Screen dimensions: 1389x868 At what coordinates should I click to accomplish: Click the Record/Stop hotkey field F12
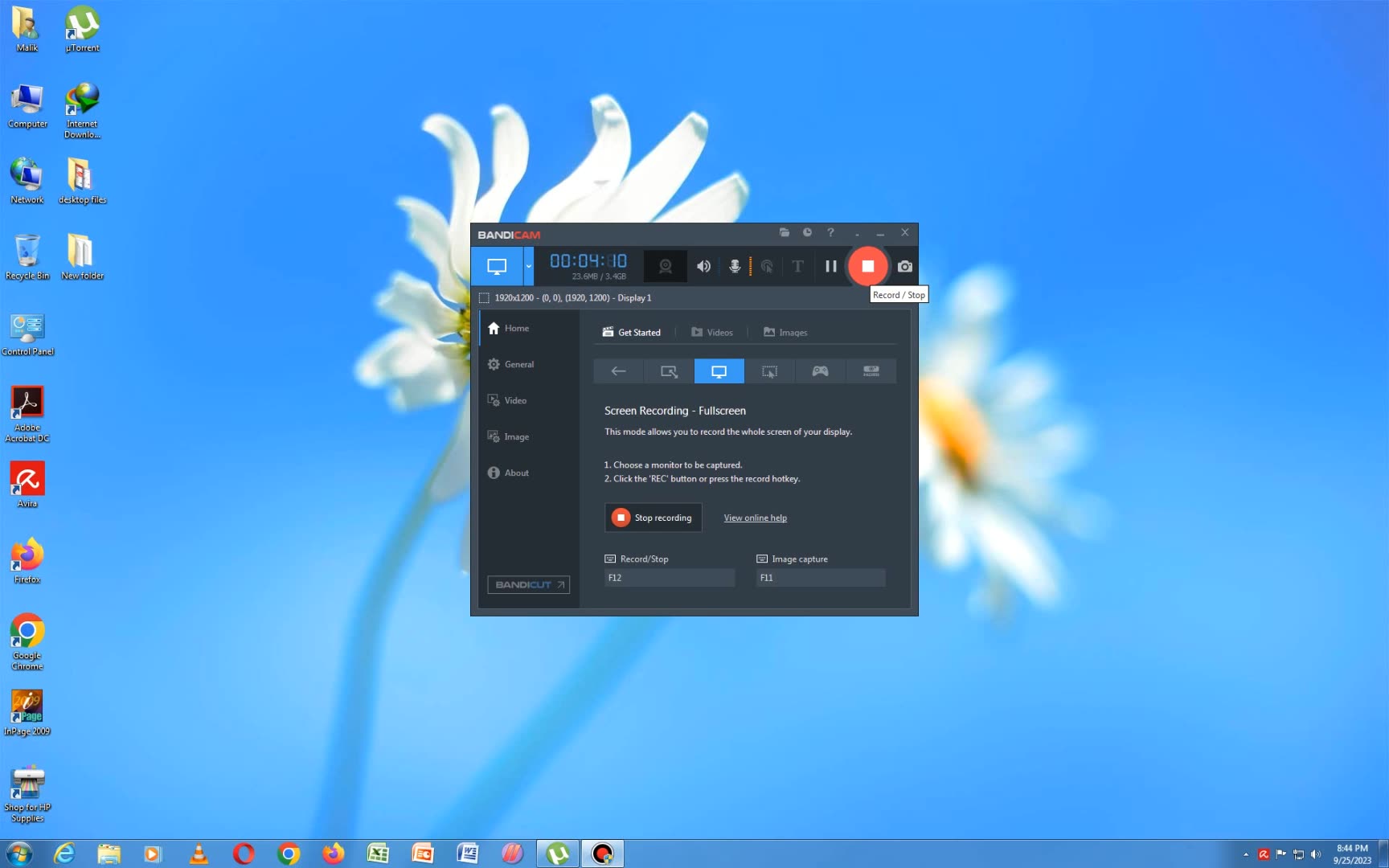point(670,578)
